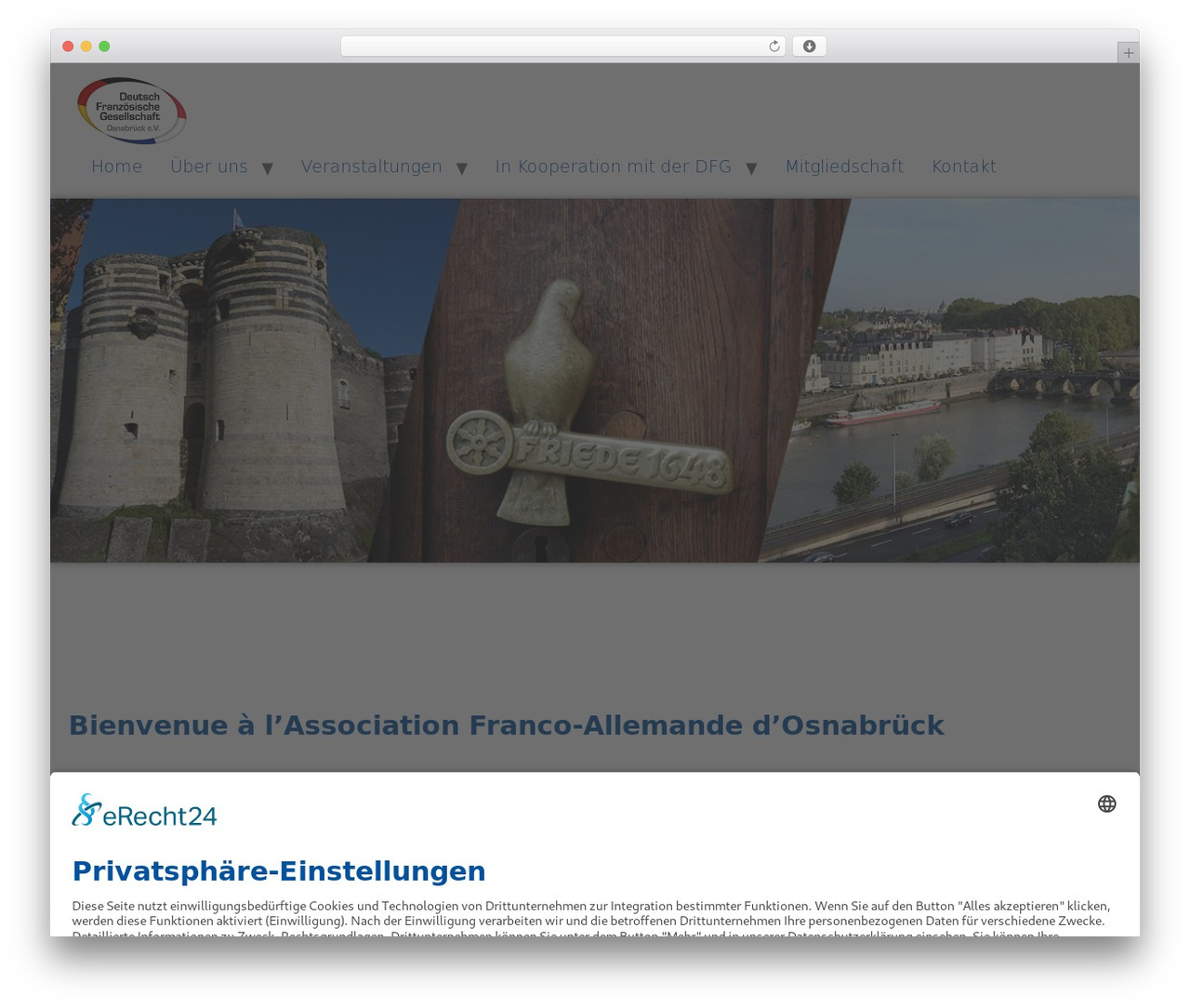This screenshot has height=1008, width=1190.
Task: Go to the Mitgliedschaft page
Action: point(844,166)
